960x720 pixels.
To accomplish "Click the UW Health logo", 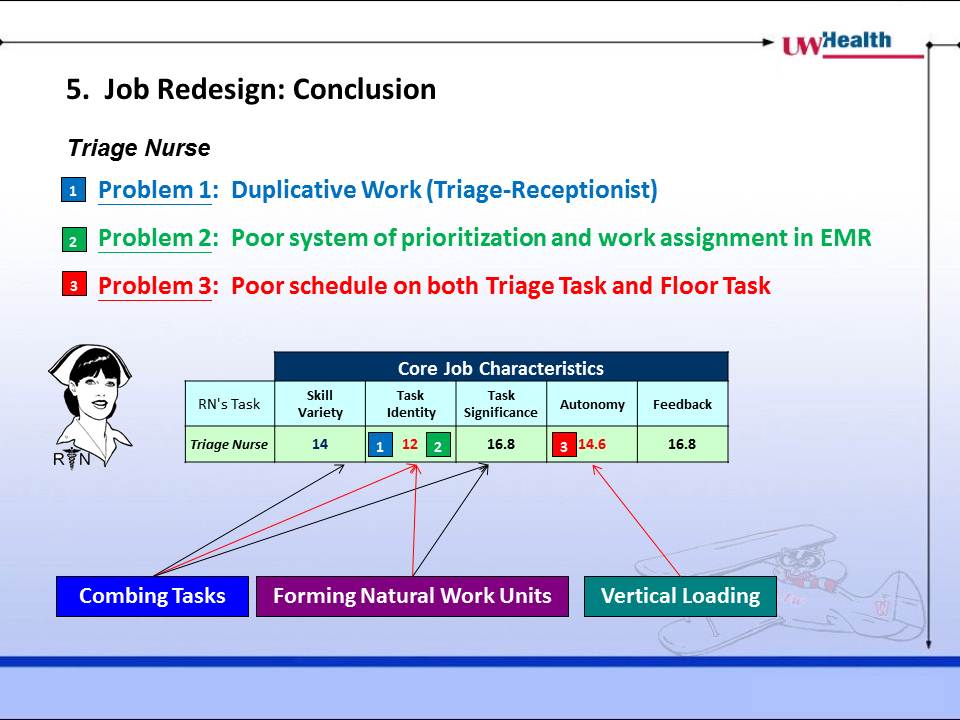I will point(852,45).
